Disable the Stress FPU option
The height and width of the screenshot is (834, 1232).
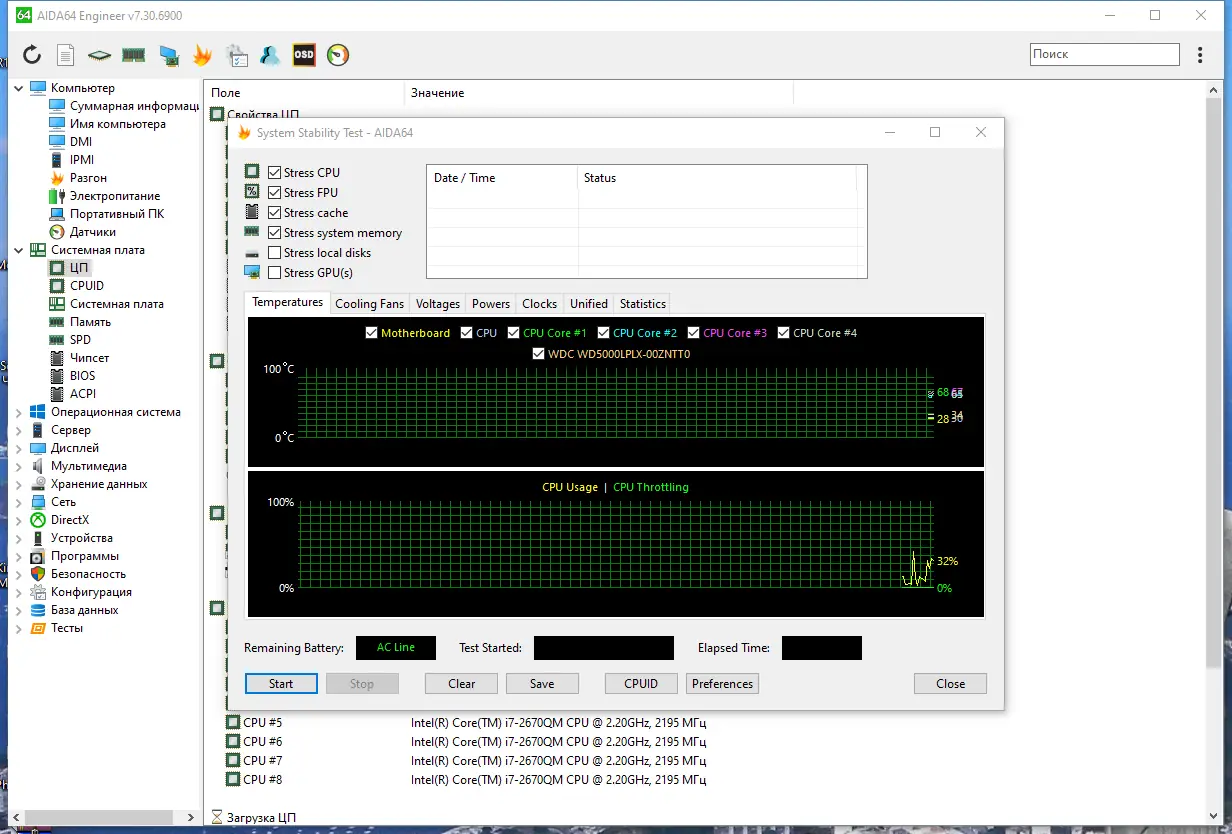point(276,192)
